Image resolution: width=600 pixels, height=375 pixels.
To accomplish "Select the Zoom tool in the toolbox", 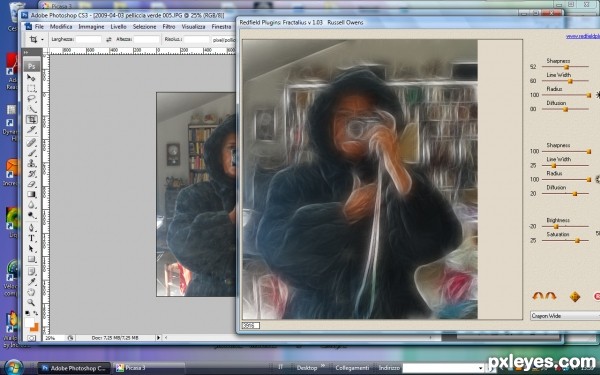I will [31, 303].
